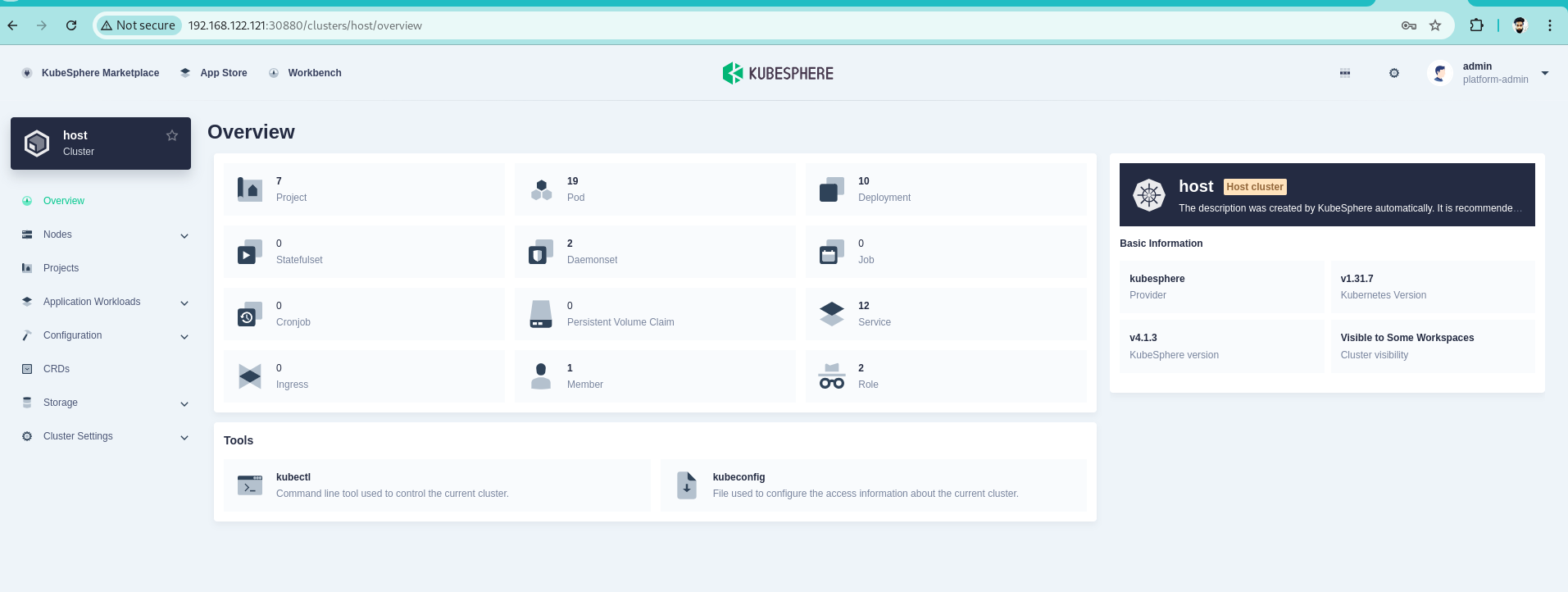The width and height of the screenshot is (1568, 592).
Task: Expand the Nodes sidebar menu
Action: click(x=184, y=235)
